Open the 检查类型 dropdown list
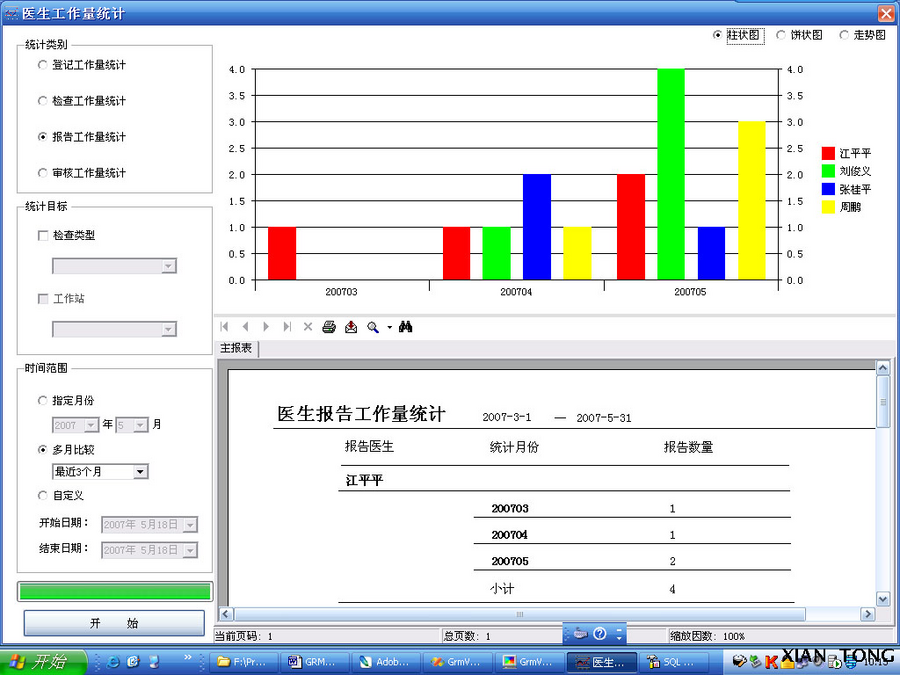 (168, 266)
